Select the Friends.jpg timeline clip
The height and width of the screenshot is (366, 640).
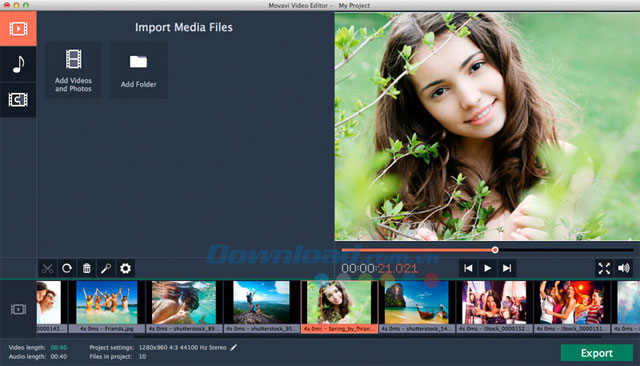pyautogui.click(x=107, y=306)
